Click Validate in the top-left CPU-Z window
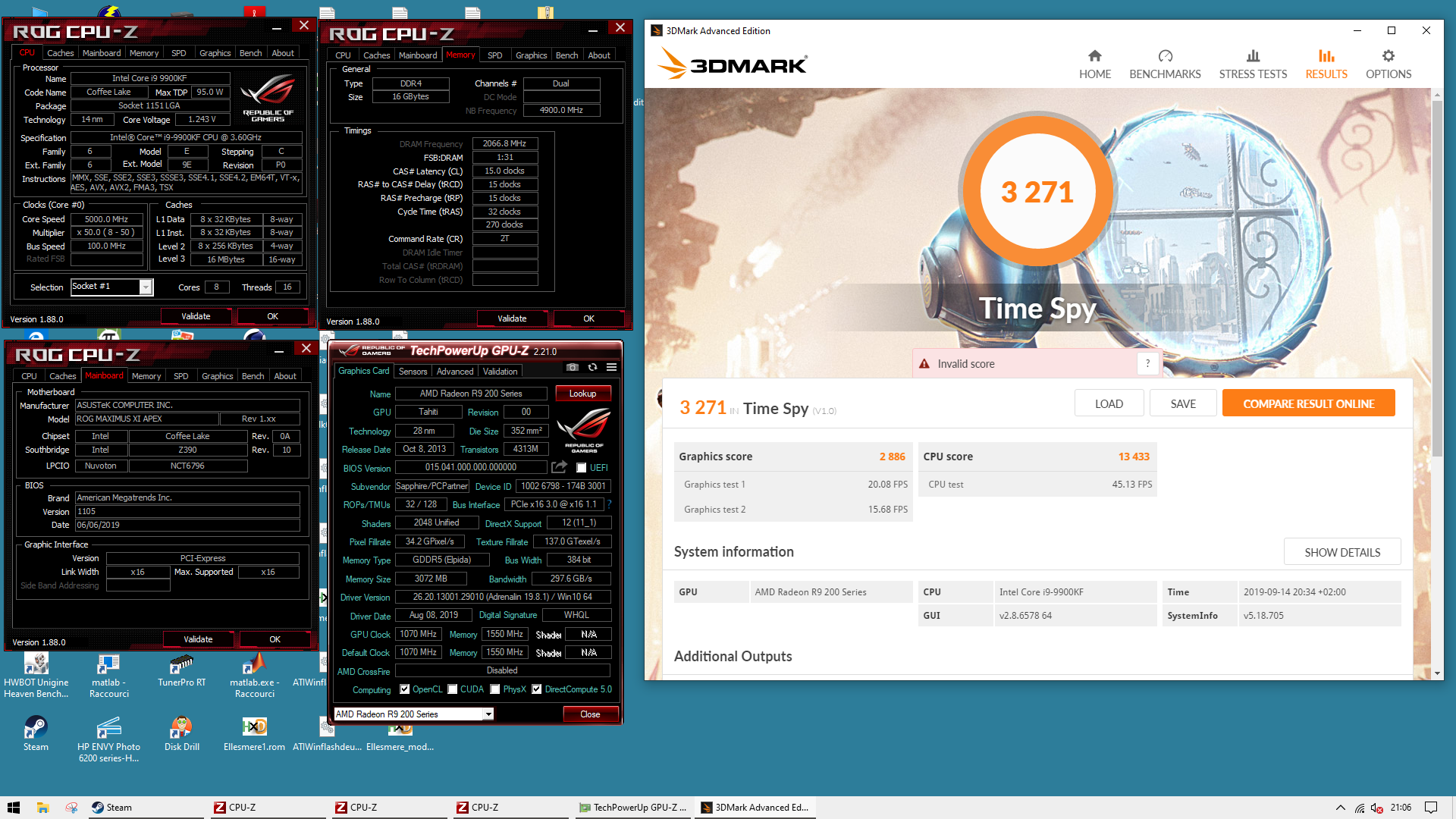Viewport: 1456px width, 819px height. (196, 316)
